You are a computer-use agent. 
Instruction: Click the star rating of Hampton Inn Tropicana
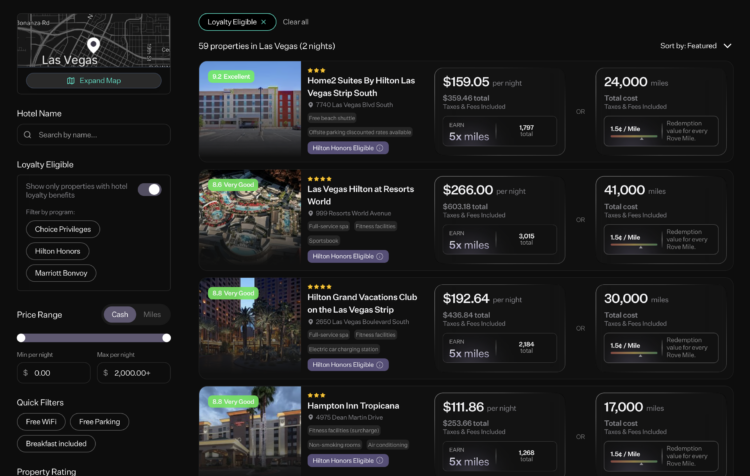pos(316,396)
